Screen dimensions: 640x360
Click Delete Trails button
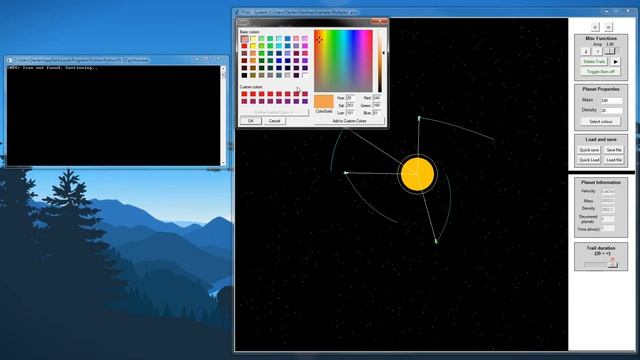point(594,62)
